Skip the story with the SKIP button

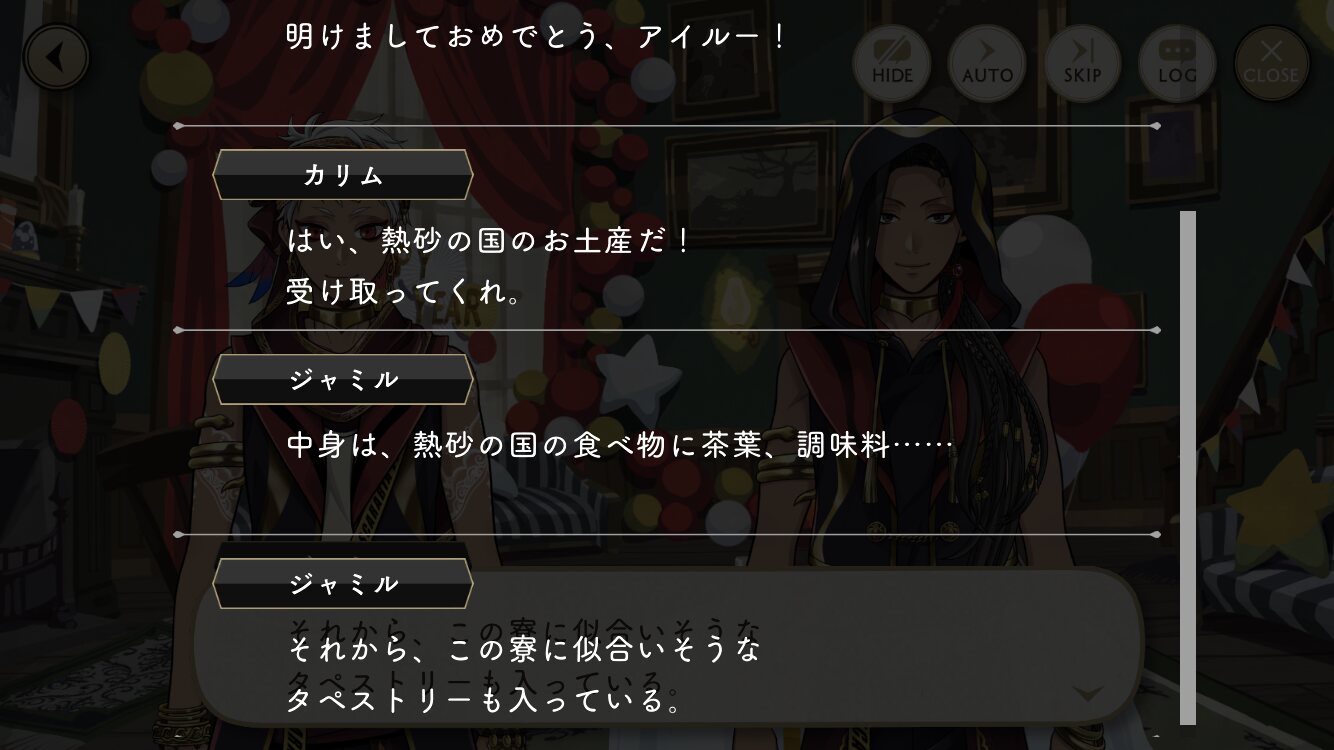point(1082,63)
